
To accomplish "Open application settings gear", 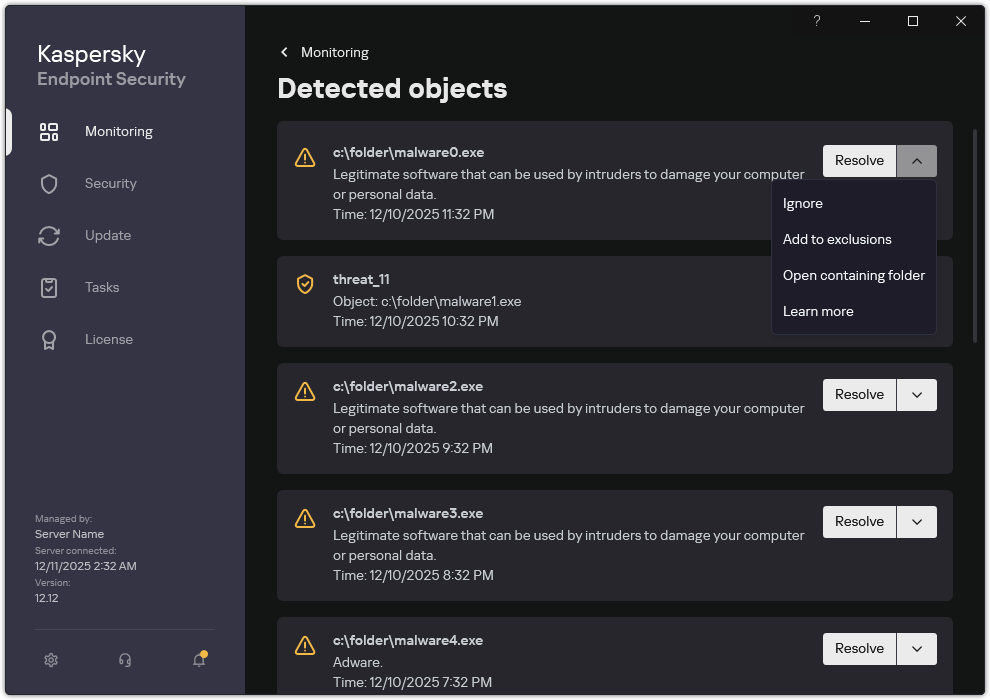I will click(x=50, y=660).
